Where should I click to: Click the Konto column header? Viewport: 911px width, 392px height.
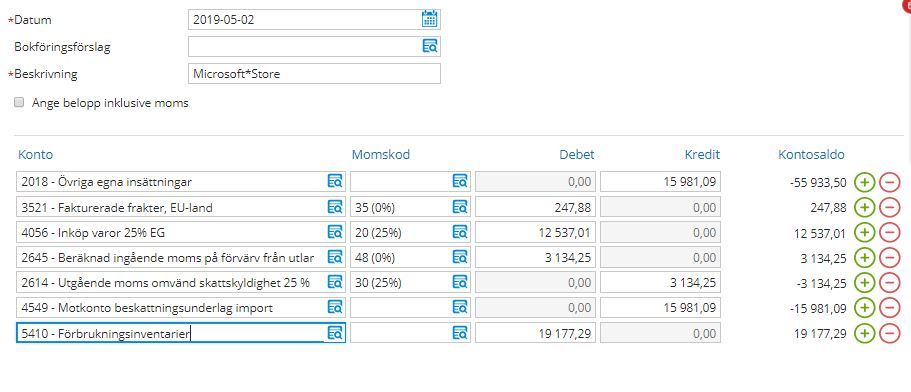(x=35, y=154)
